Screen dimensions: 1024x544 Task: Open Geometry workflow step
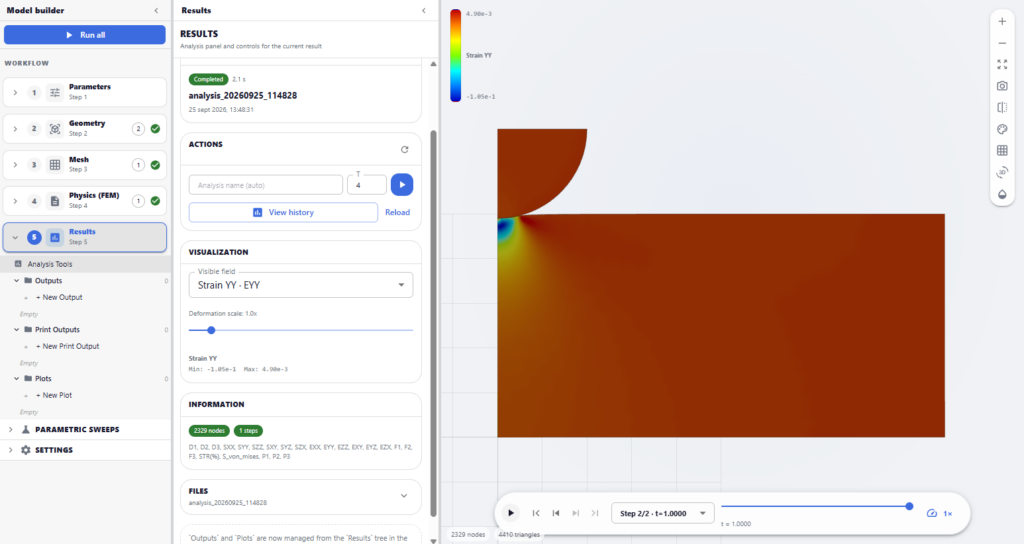[85, 129]
